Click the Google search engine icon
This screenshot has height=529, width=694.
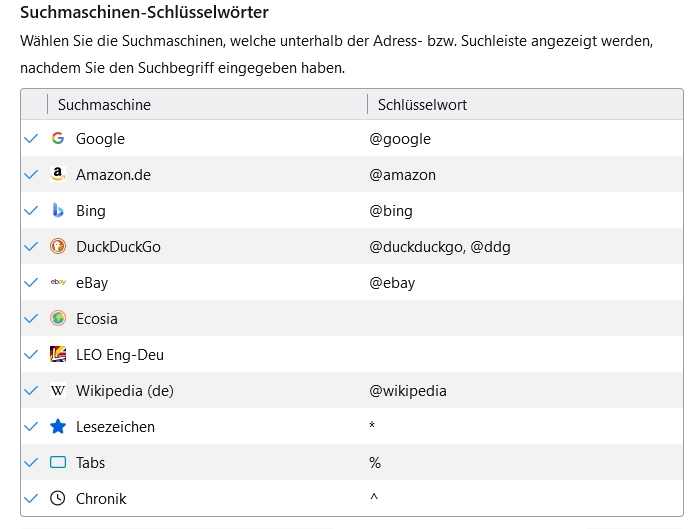click(x=58, y=139)
